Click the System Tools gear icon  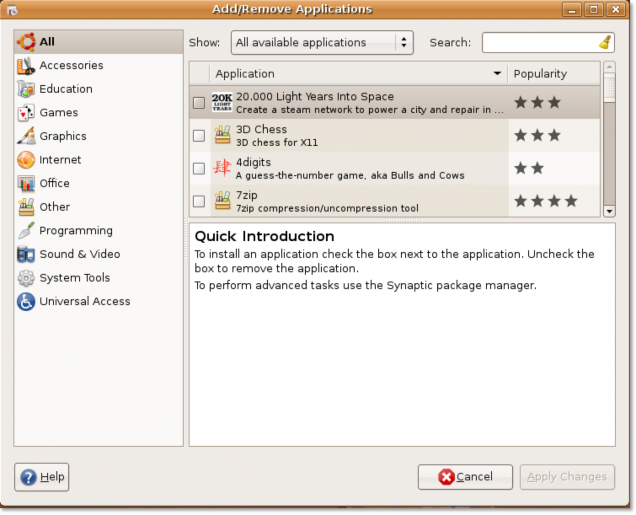pyautogui.click(x=26, y=278)
